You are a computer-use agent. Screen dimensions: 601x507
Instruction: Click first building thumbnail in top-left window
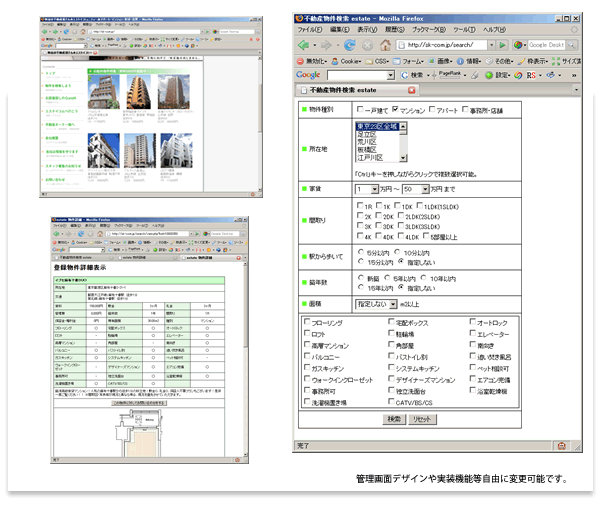tap(103, 92)
